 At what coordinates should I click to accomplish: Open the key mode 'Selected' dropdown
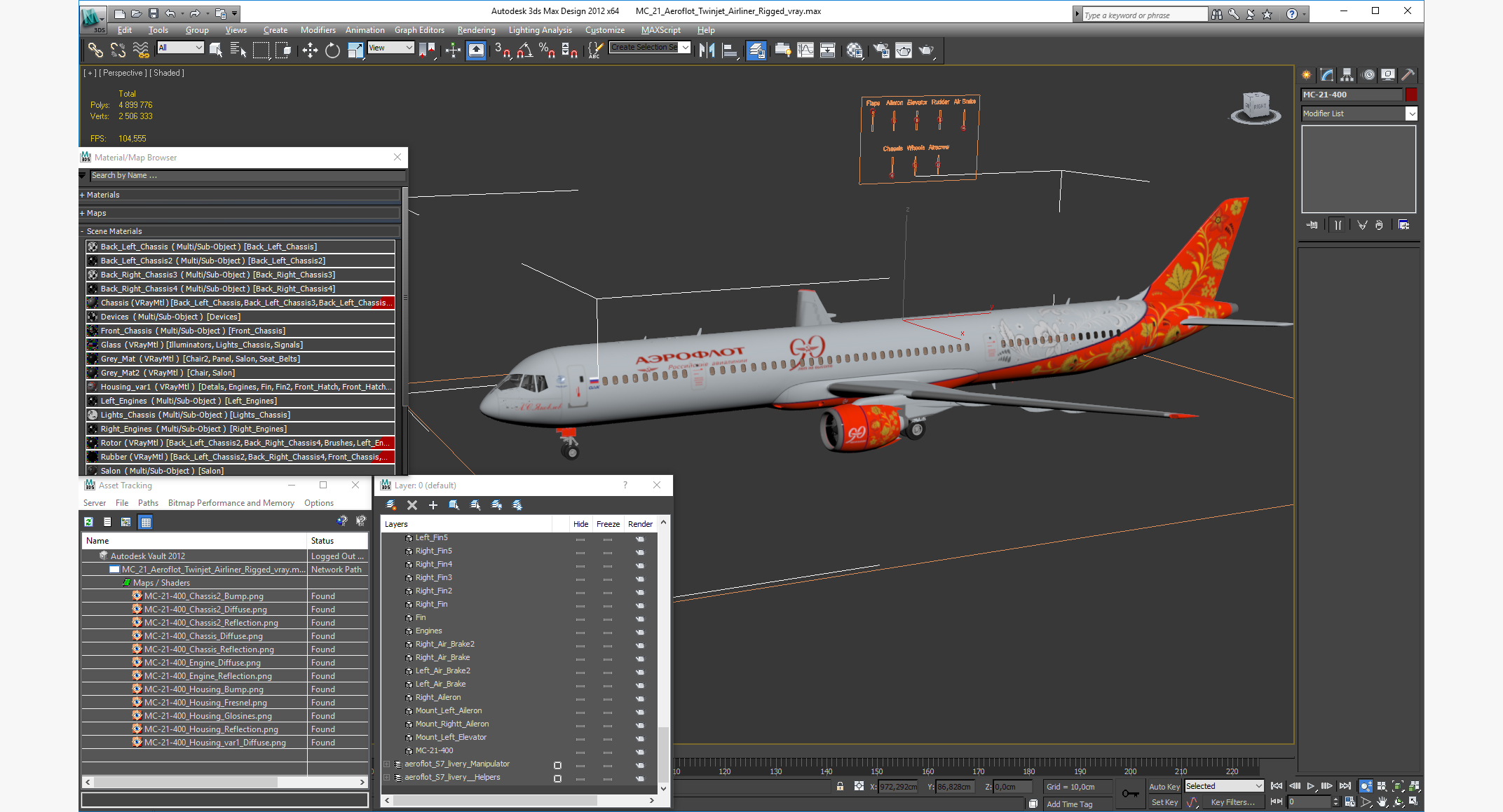click(x=1224, y=786)
